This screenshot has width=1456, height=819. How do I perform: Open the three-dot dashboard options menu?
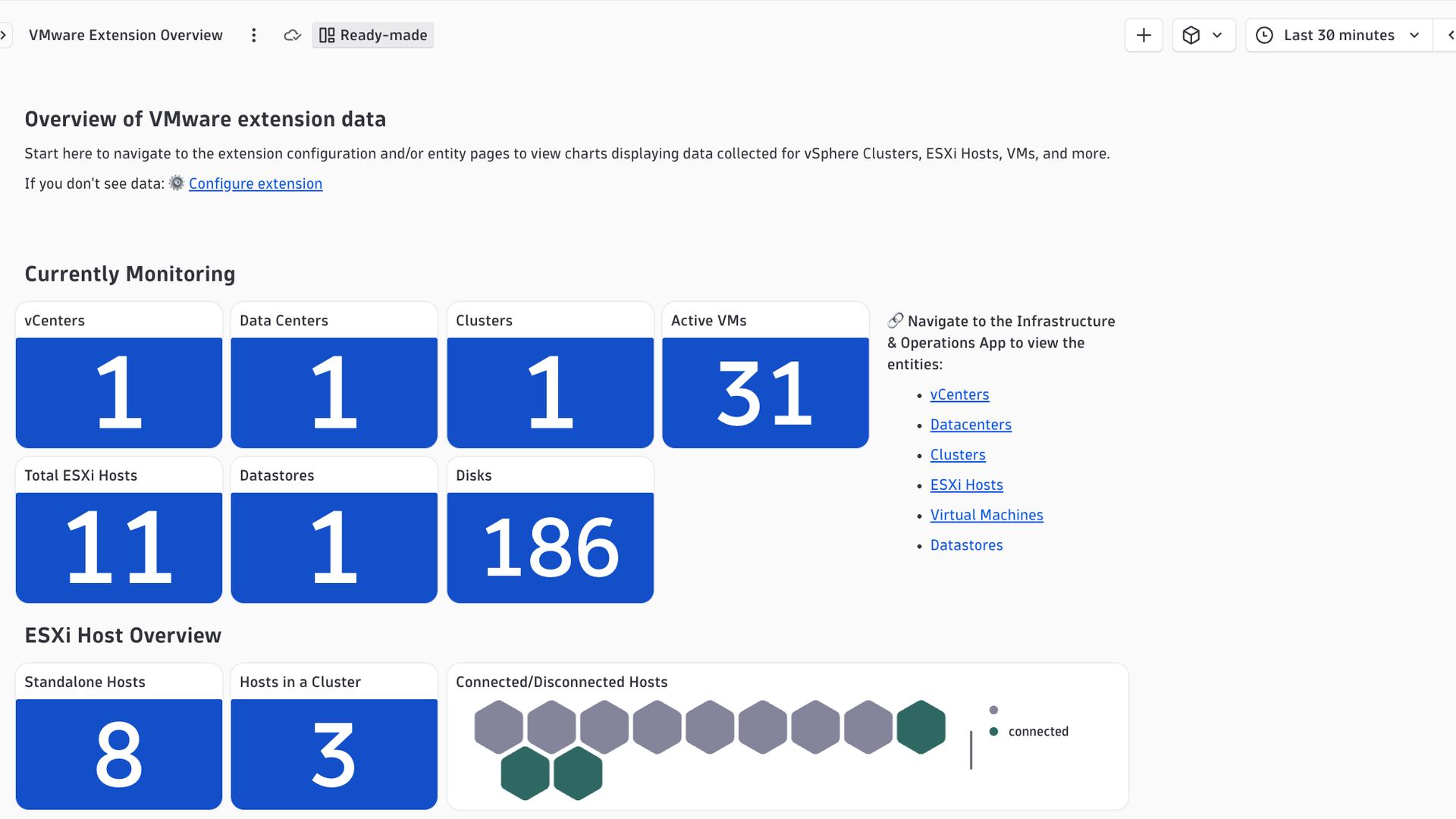(254, 36)
